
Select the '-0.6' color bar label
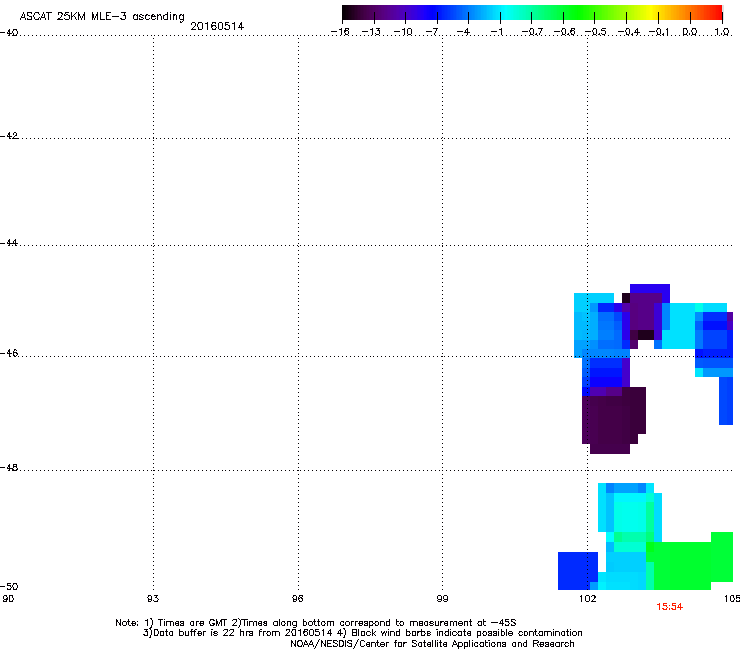pos(564,32)
